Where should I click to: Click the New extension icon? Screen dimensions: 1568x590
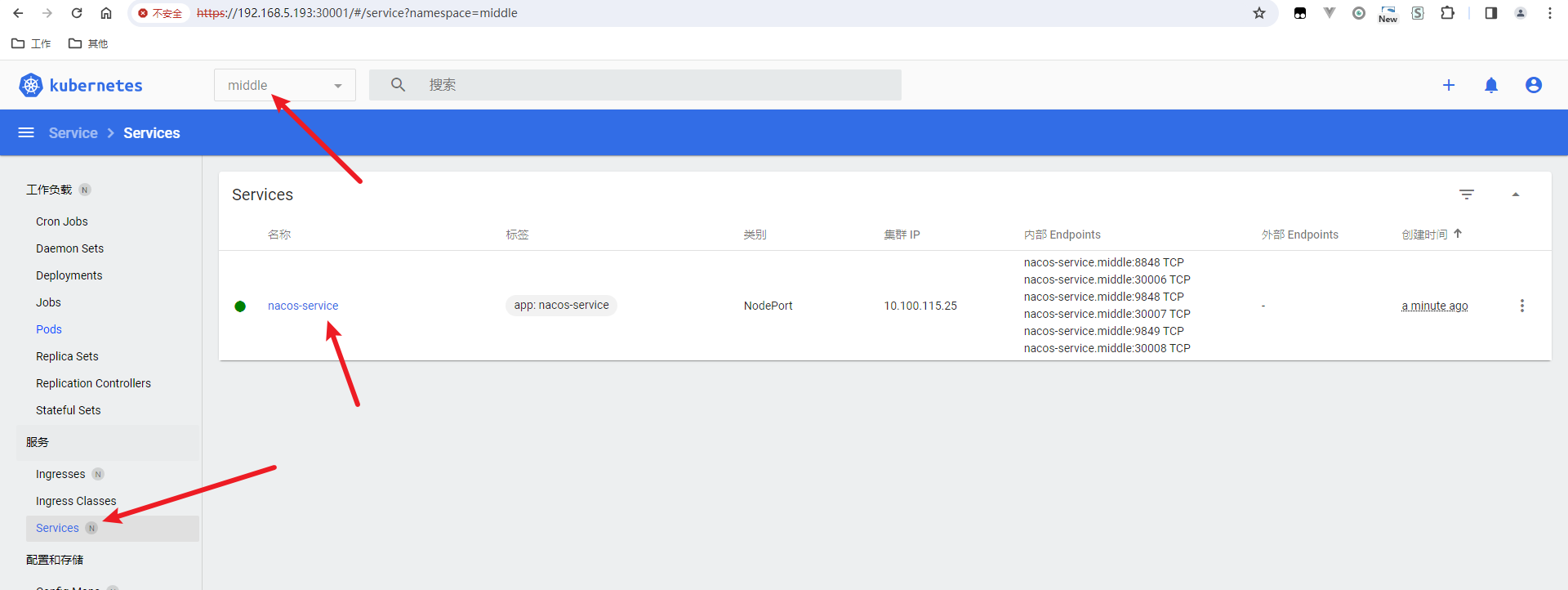pos(1388,13)
